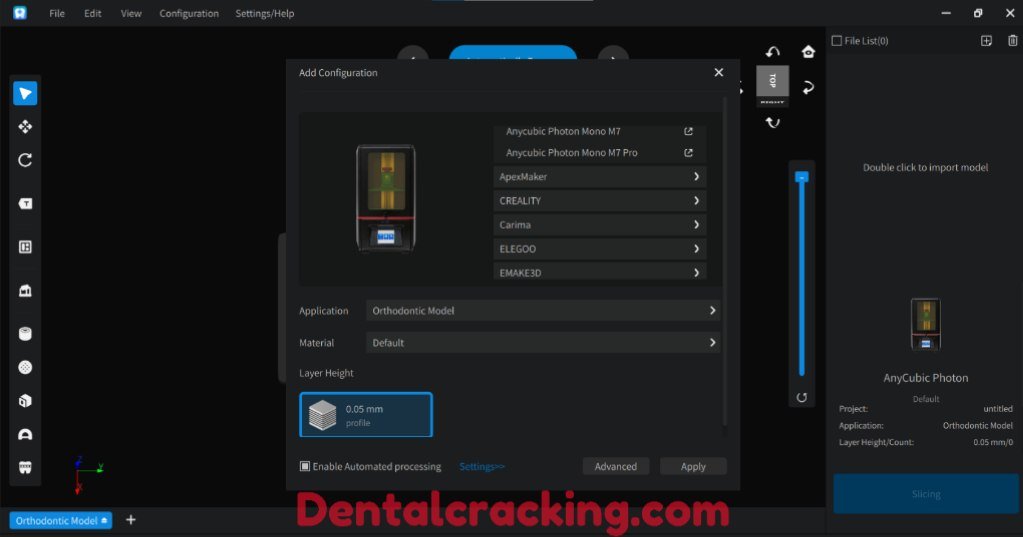Image resolution: width=1023 pixels, height=537 pixels.
Task: Select the arrow pointer tool
Action: tap(25, 93)
